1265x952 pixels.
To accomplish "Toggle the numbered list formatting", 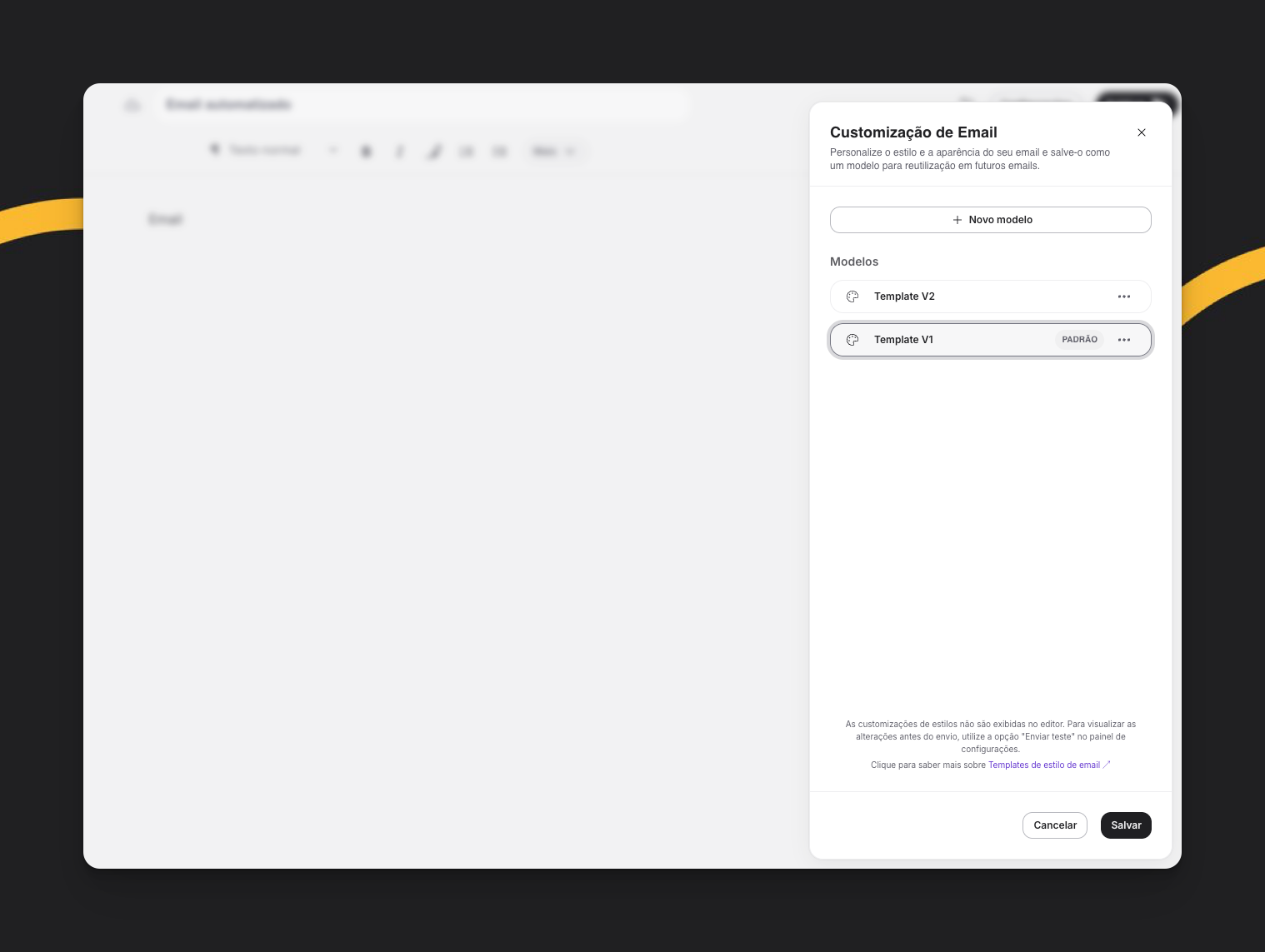I will point(499,151).
